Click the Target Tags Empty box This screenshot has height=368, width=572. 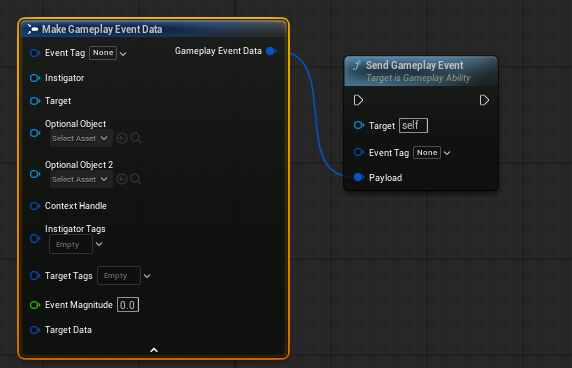pos(119,276)
